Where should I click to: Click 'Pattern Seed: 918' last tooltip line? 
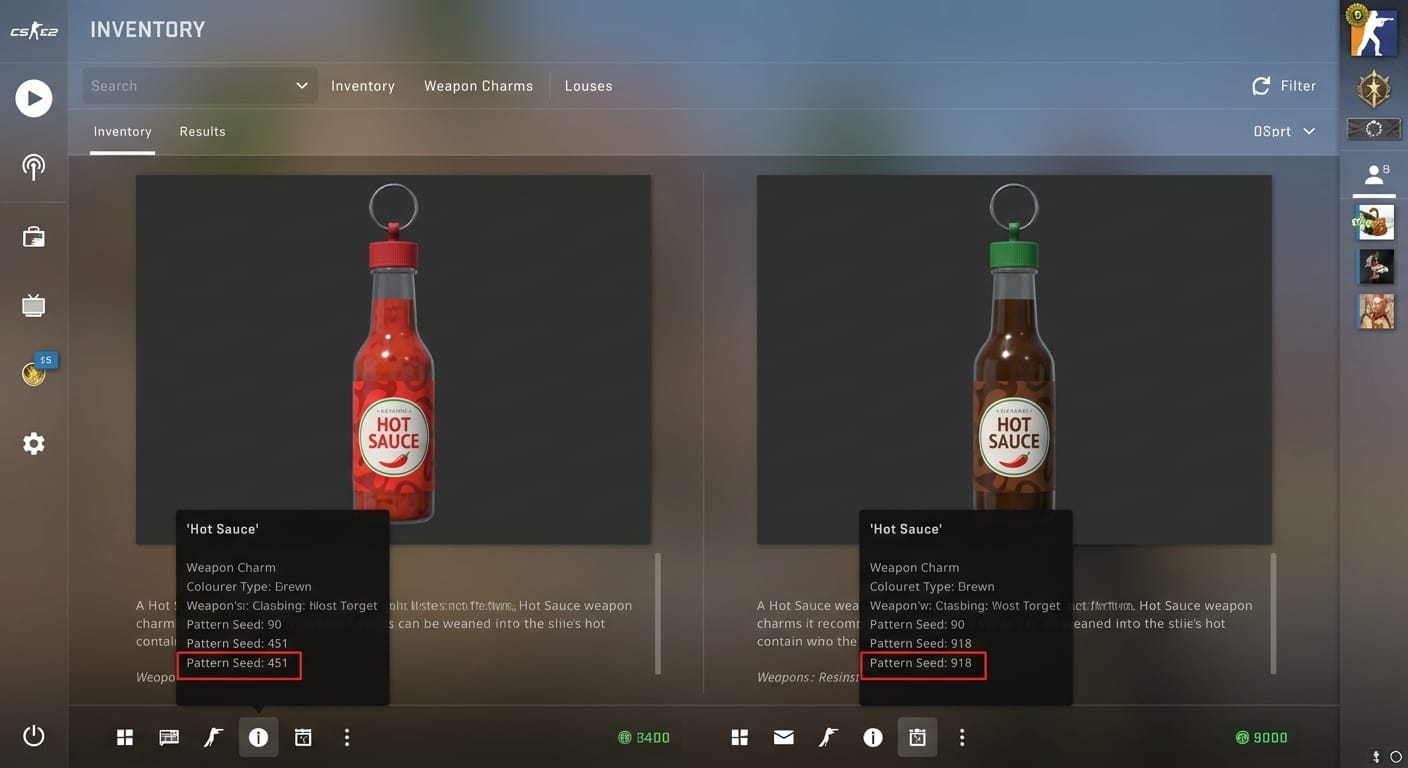(x=920, y=663)
